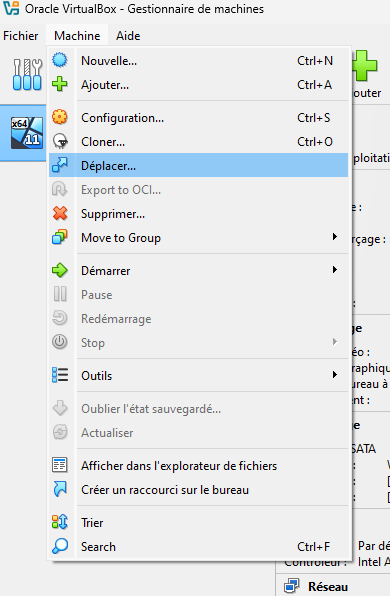Viewport: 390px width, 596px height.
Task: Click the sheep Cloner icon
Action: [60, 141]
